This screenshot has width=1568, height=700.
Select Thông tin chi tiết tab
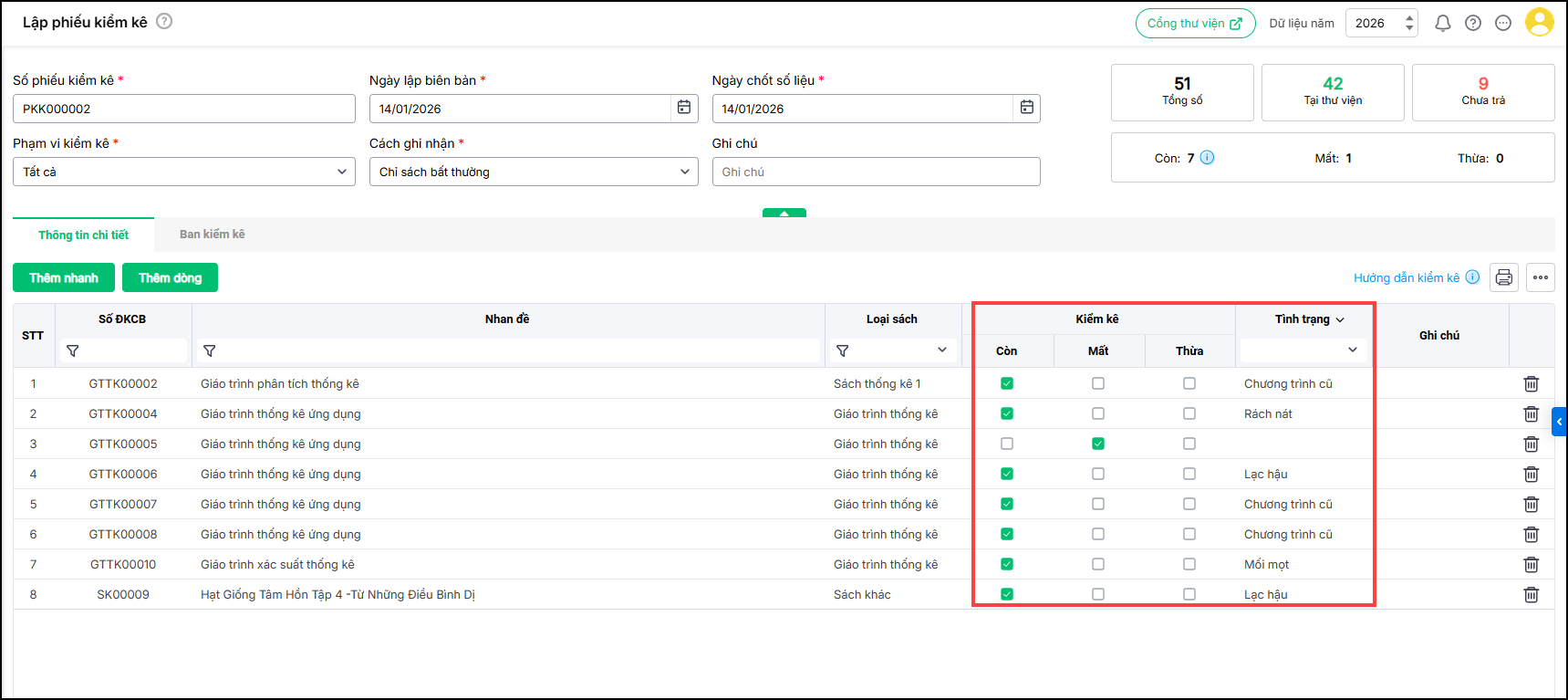(x=83, y=235)
